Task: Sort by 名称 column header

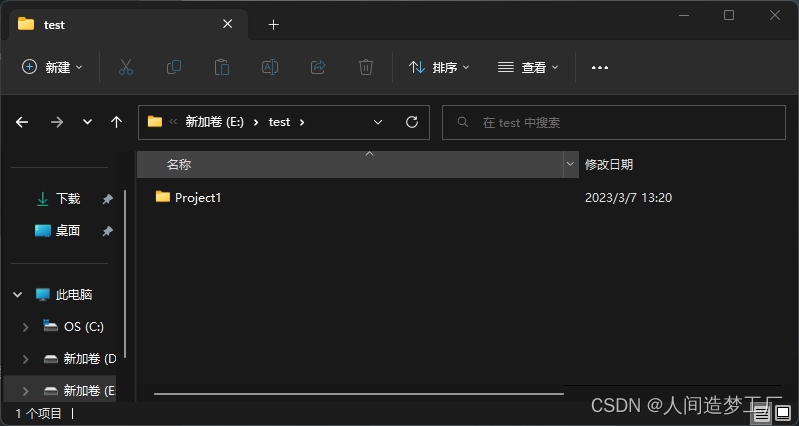Action: 350,165
